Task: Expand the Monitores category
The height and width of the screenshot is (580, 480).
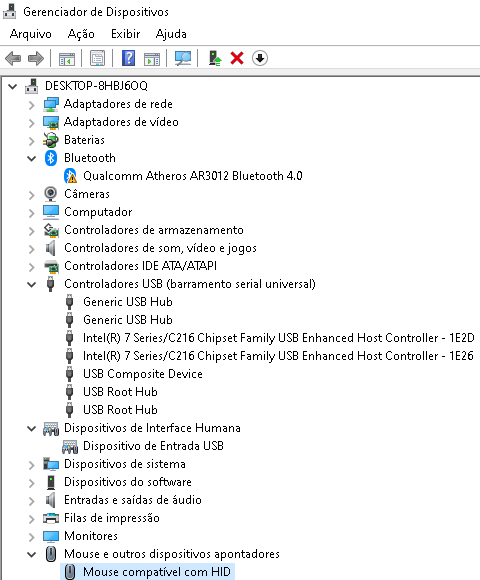Action: coord(31,537)
